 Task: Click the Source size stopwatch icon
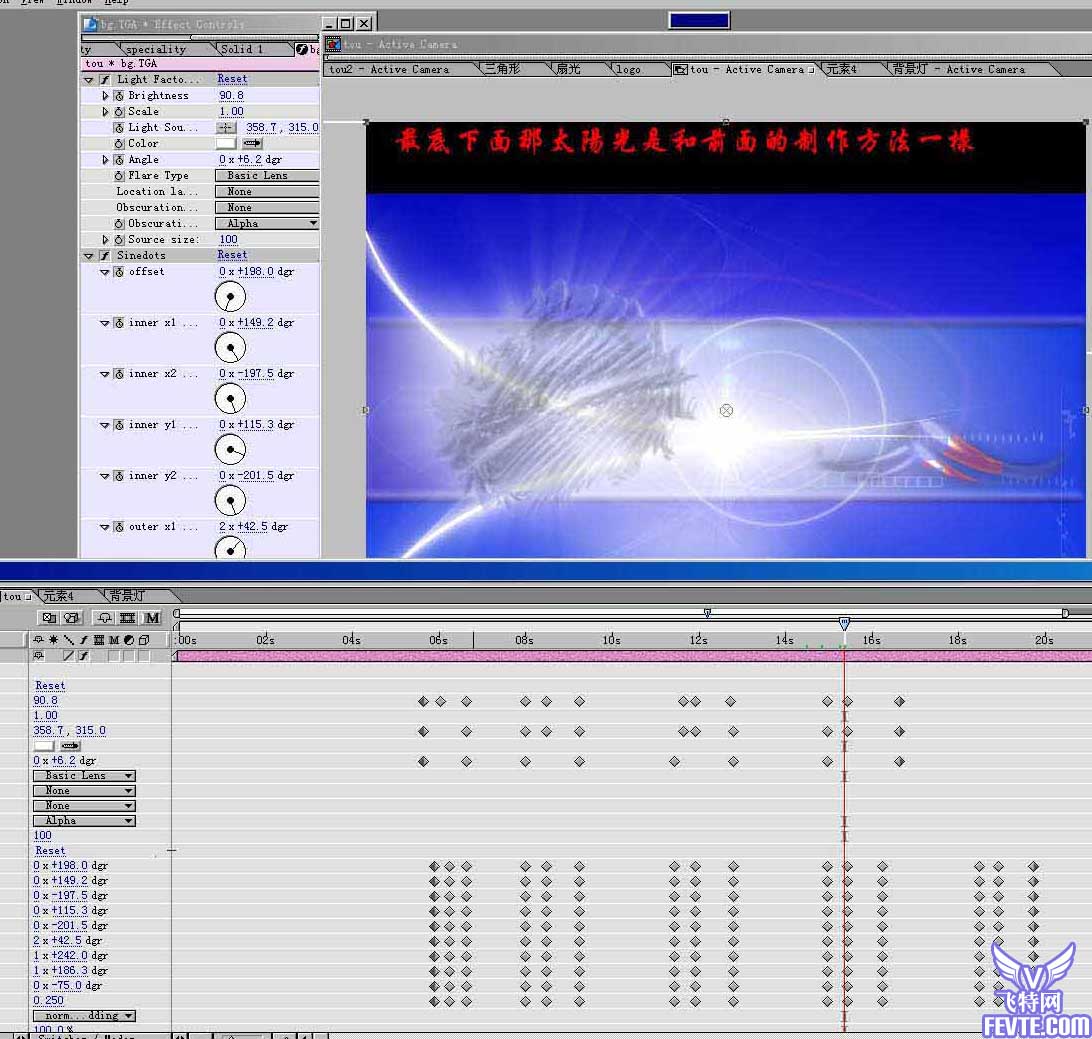point(119,240)
